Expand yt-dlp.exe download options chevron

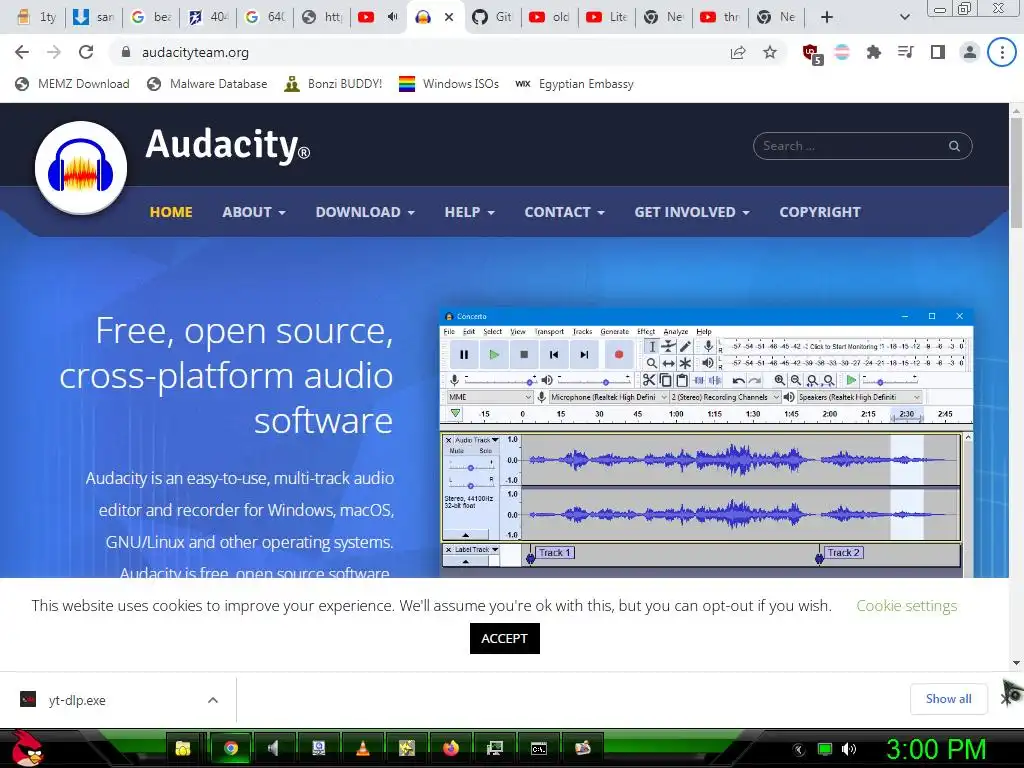(x=212, y=700)
